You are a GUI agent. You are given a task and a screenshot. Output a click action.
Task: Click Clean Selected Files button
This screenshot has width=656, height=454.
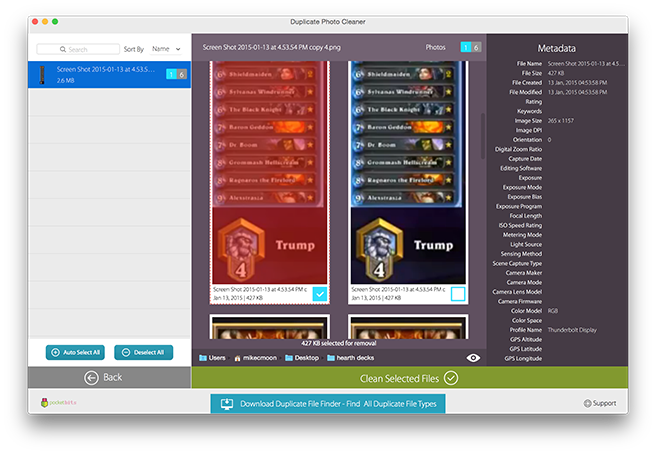click(x=410, y=378)
